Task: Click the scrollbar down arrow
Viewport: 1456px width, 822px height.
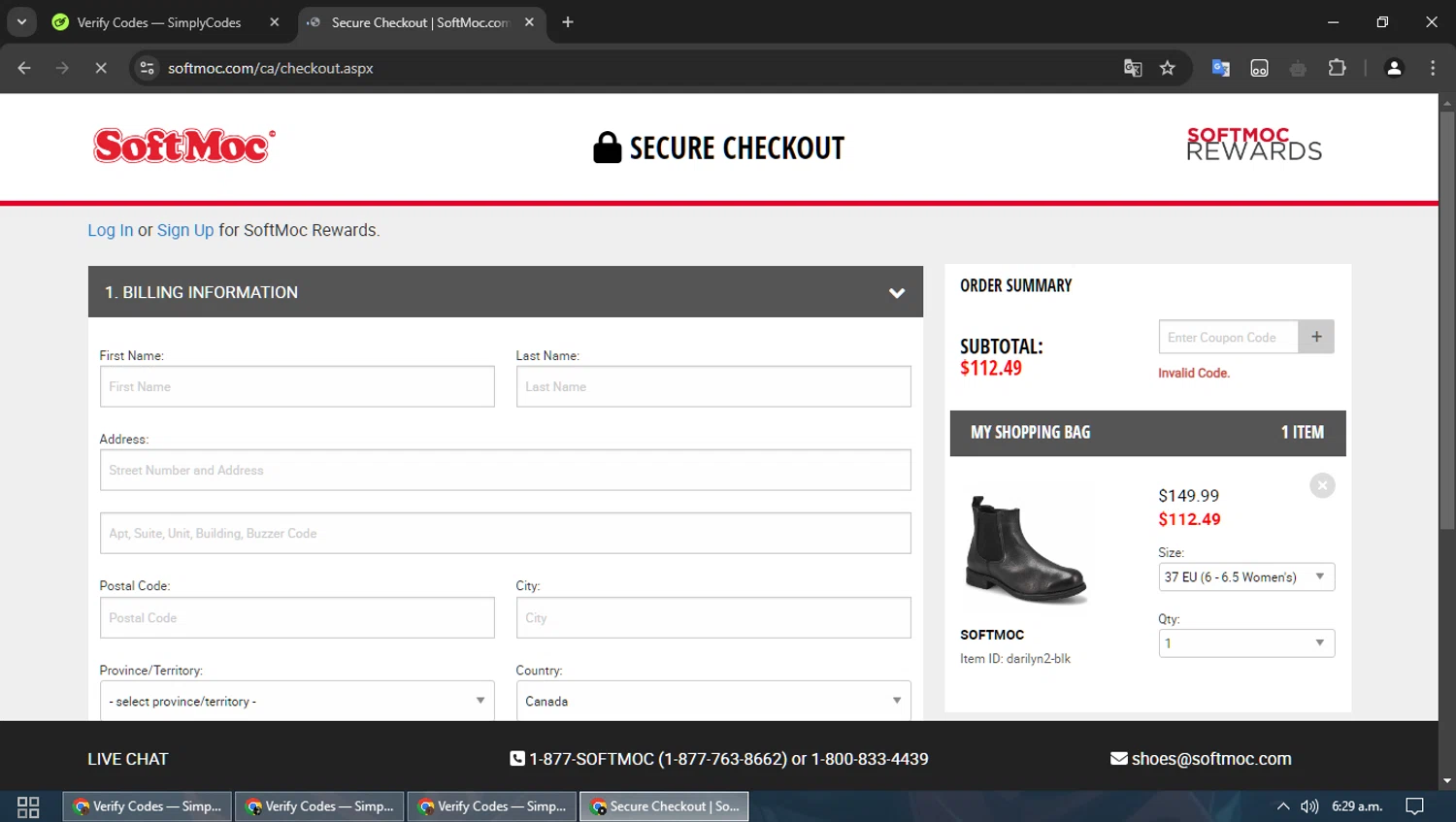Action: click(1447, 780)
